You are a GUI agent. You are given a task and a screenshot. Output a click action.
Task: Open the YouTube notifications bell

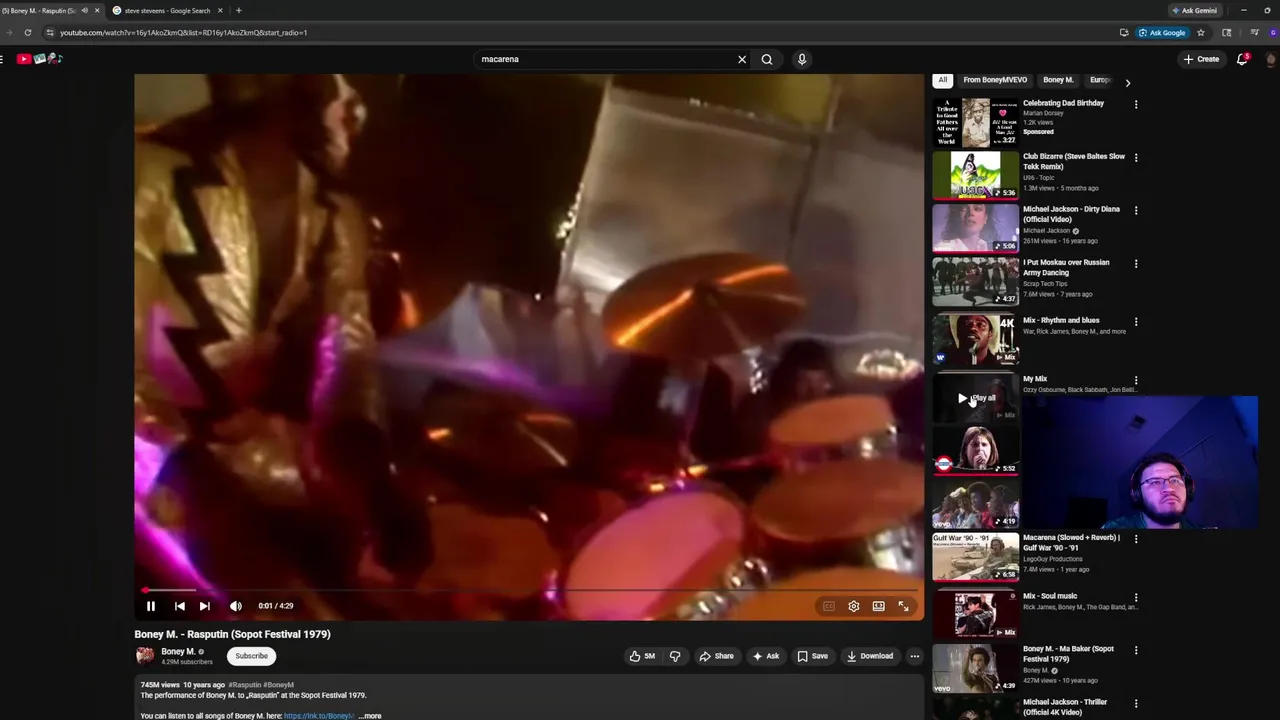pos(1242,59)
